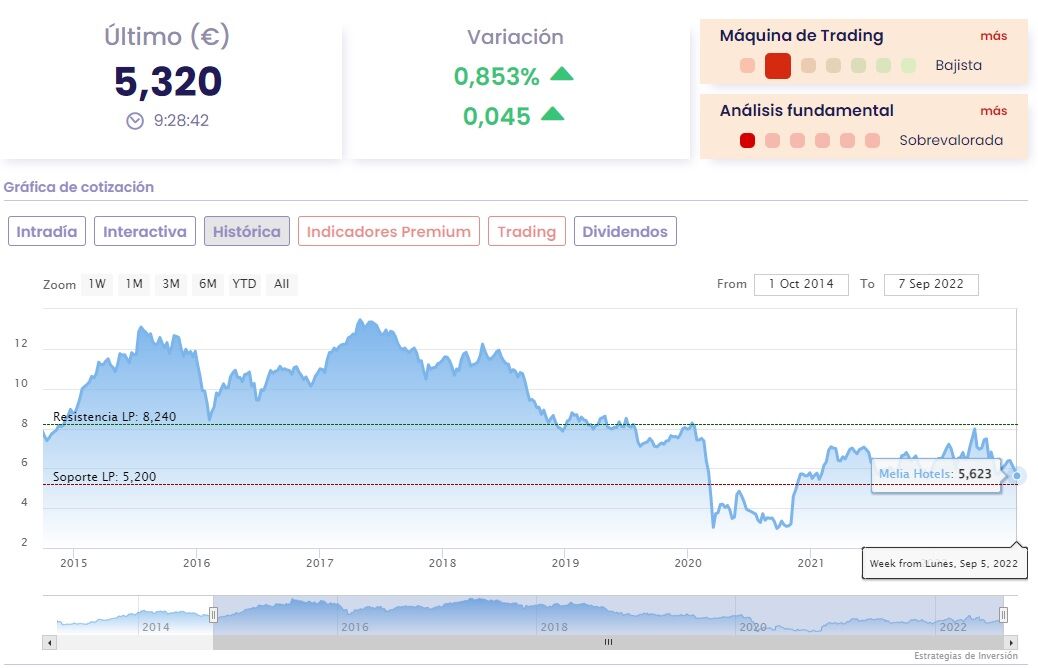Select the Dividendos tab
1038x668 pixels.
625,232
